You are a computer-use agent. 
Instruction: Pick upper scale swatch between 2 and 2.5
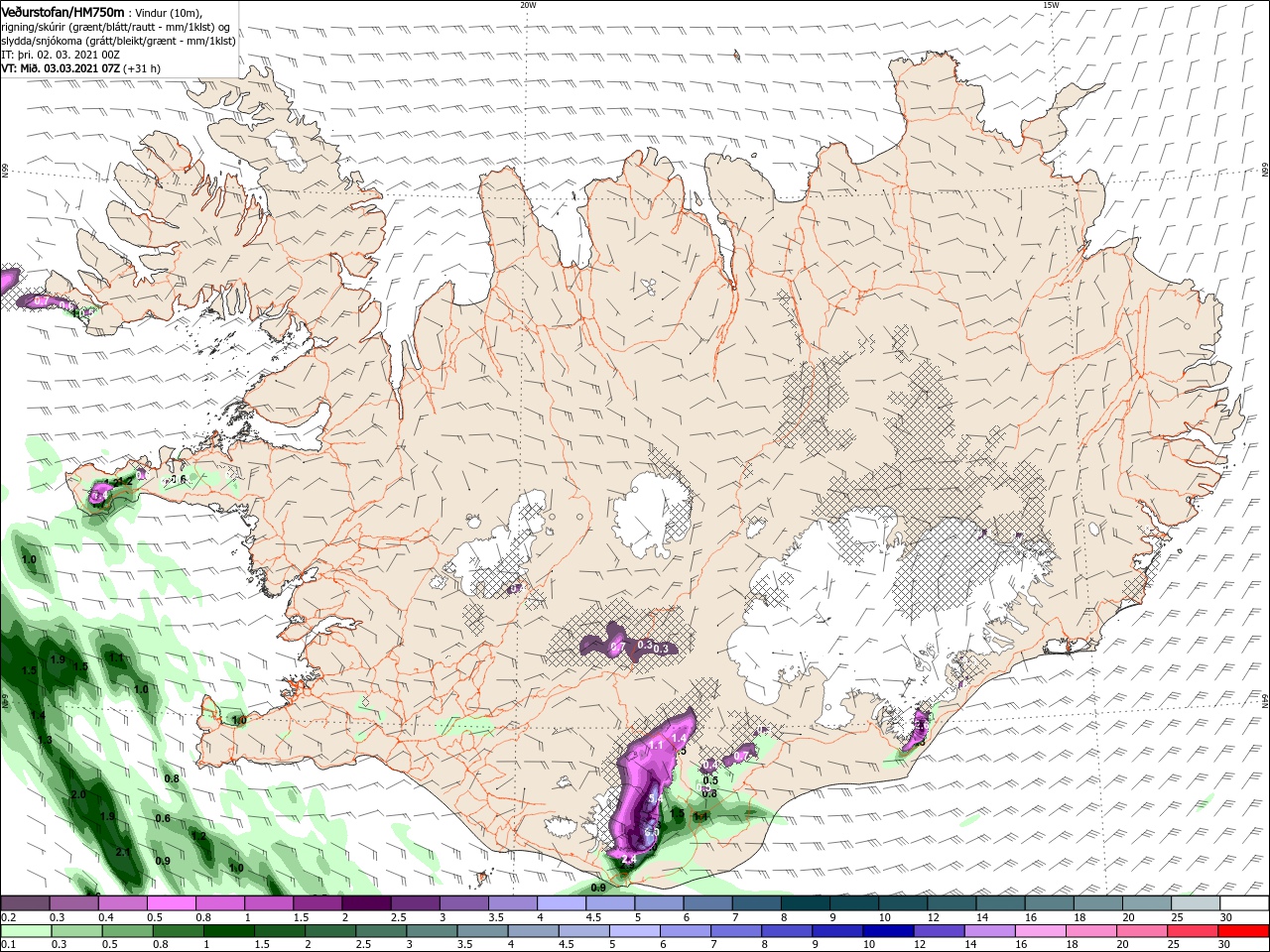coord(365,903)
